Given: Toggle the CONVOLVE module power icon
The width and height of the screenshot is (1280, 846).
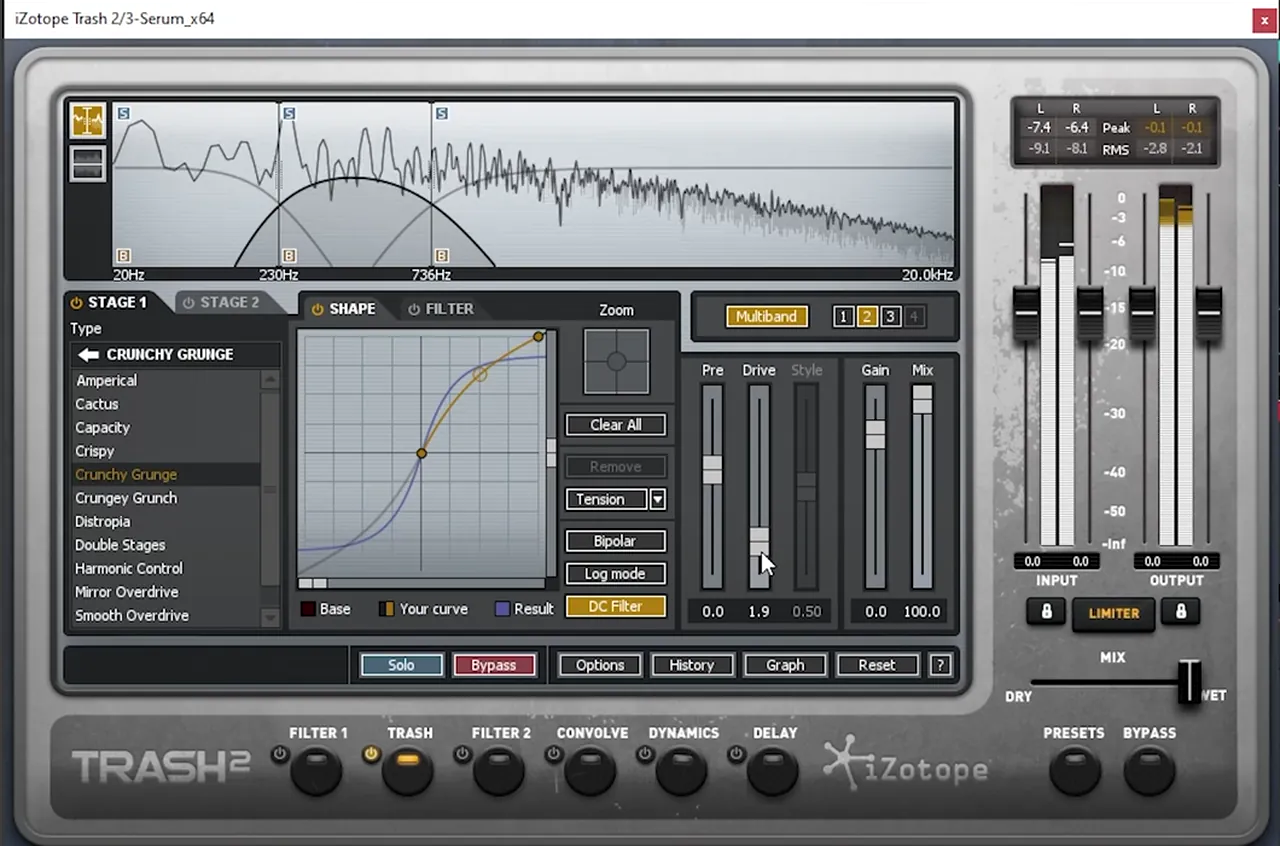Looking at the screenshot, I should point(553,754).
